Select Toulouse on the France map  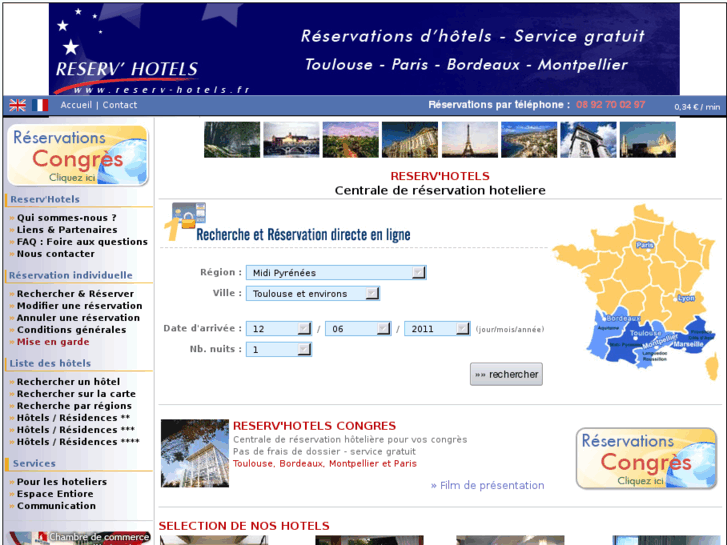click(645, 333)
